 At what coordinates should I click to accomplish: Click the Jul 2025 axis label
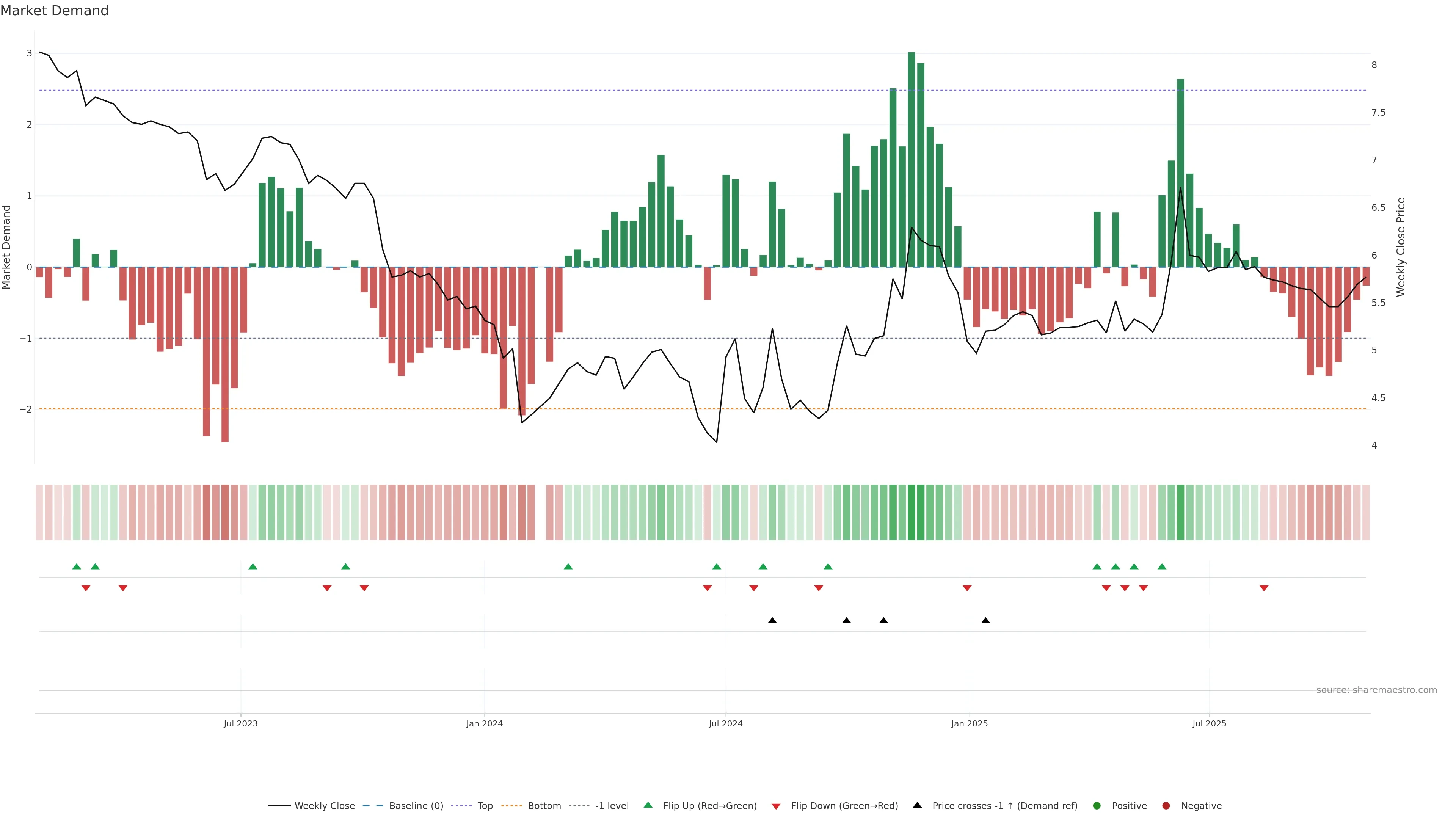1210,723
